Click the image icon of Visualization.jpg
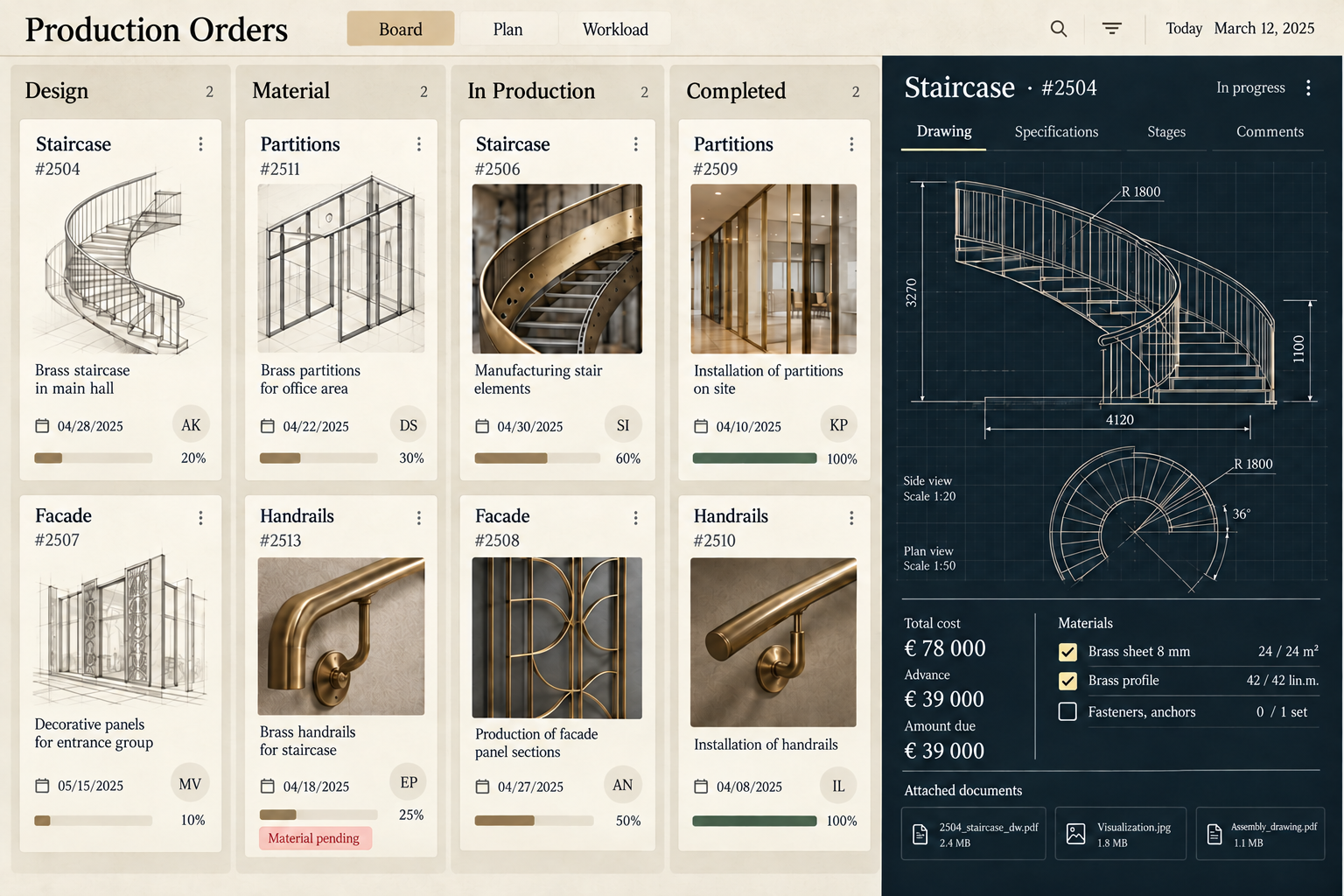Viewport: 1344px width, 896px height. (1076, 834)
